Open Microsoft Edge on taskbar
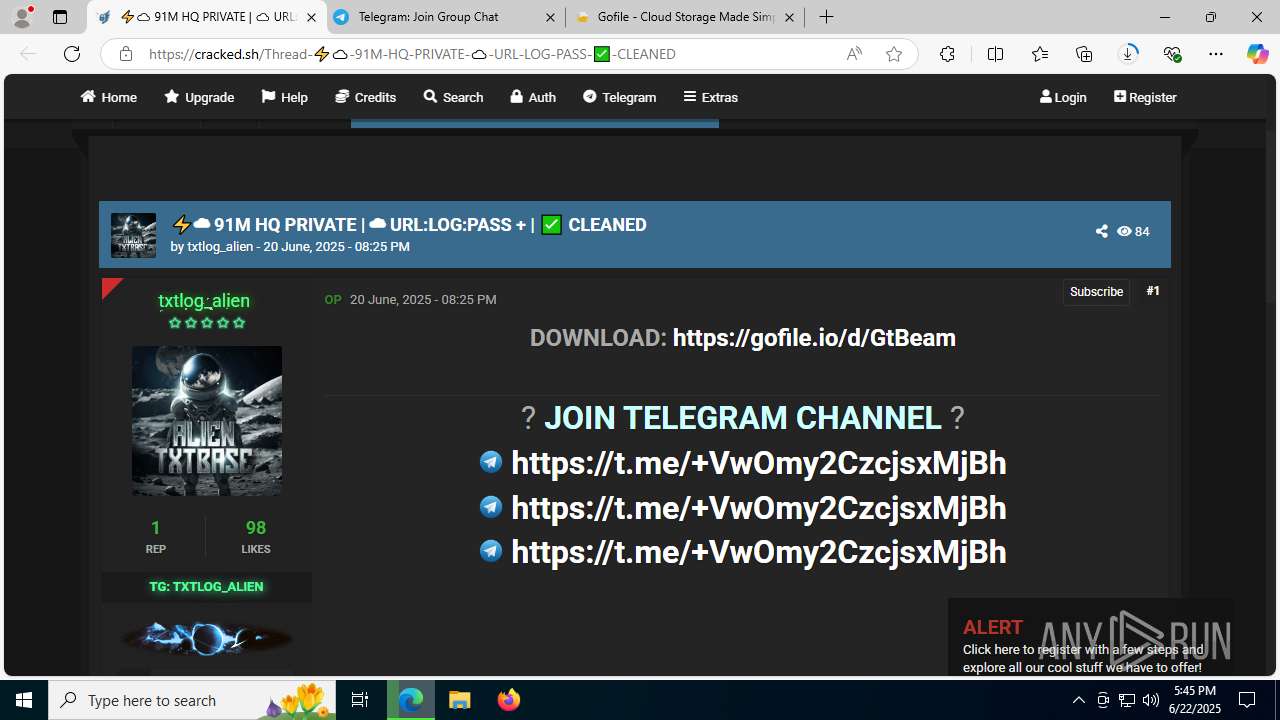Screen dimensions: 1280x720 [411, 700]
